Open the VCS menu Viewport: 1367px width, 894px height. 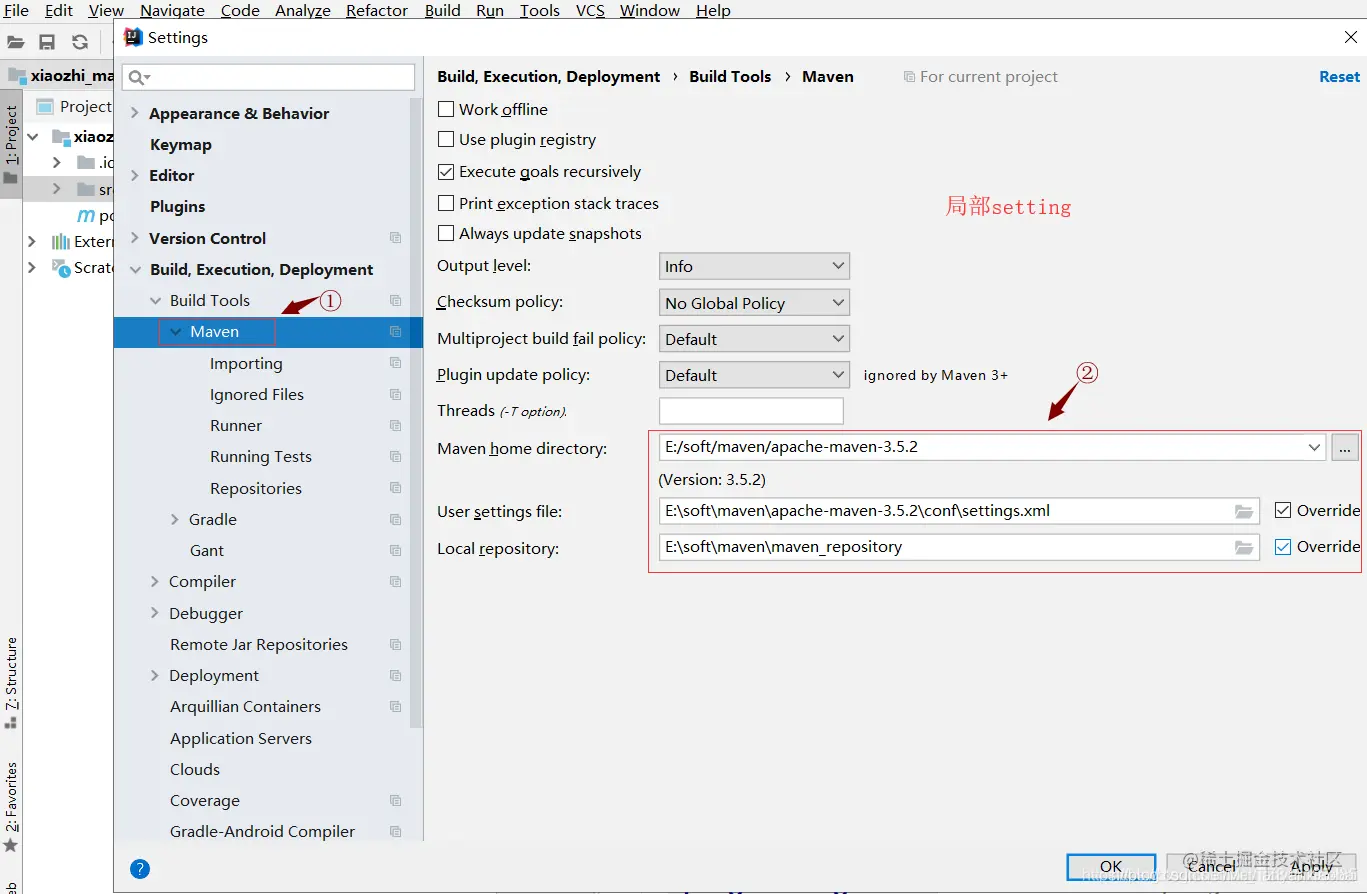pos(590,10)
